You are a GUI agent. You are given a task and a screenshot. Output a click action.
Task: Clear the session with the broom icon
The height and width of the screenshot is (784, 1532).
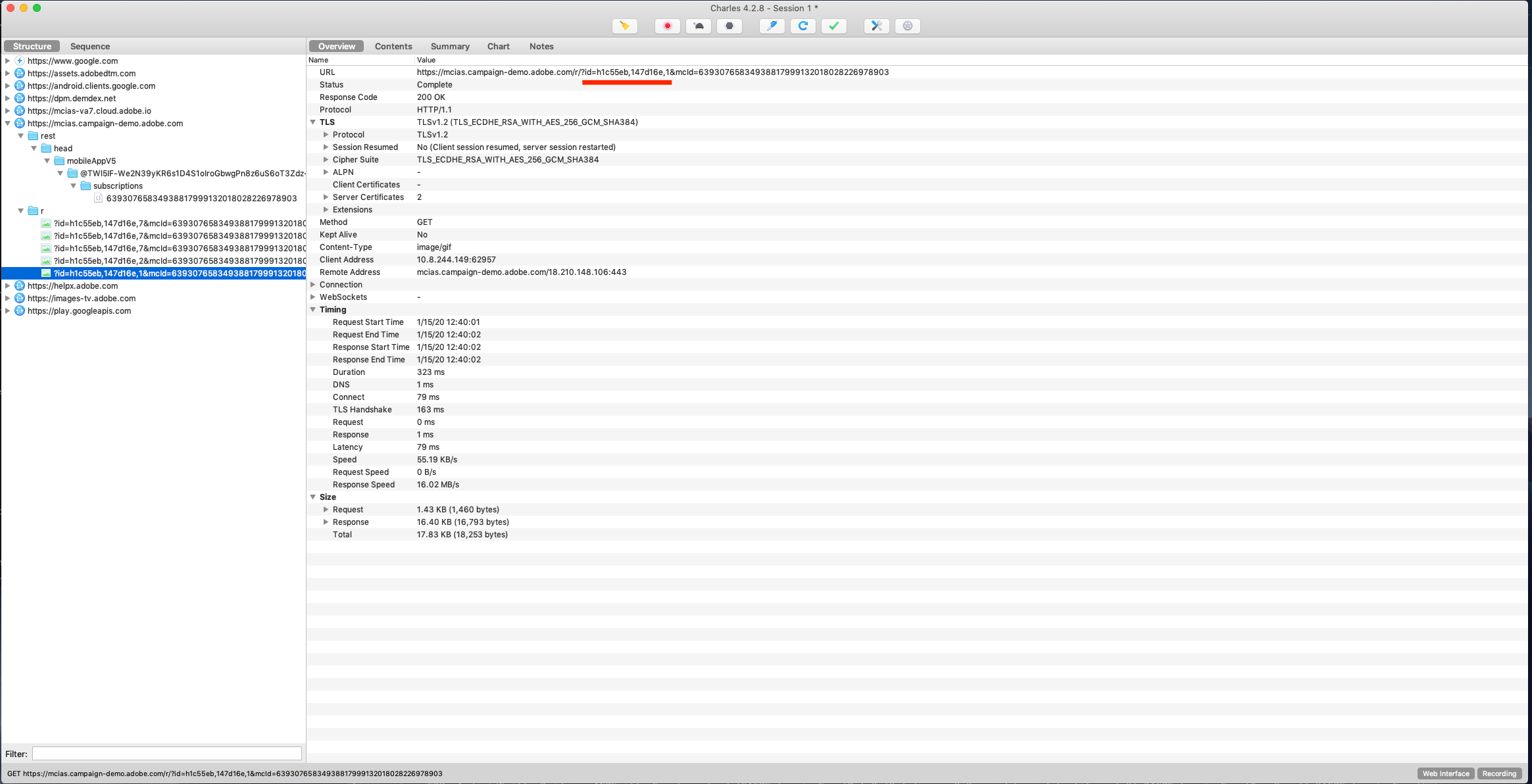click(x=624, y=26)
